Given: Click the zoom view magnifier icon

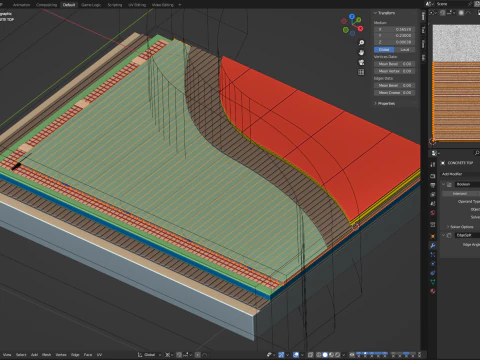Looking at the screenshot, I should click(361, 43).
